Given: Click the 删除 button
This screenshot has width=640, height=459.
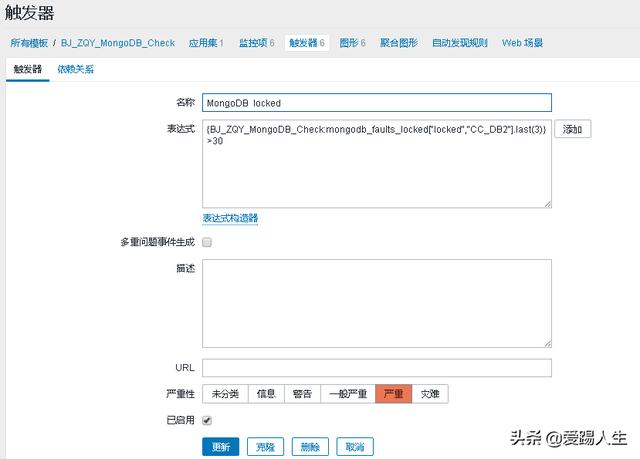Looking at the screenshot, I should [x=310, y=447].
